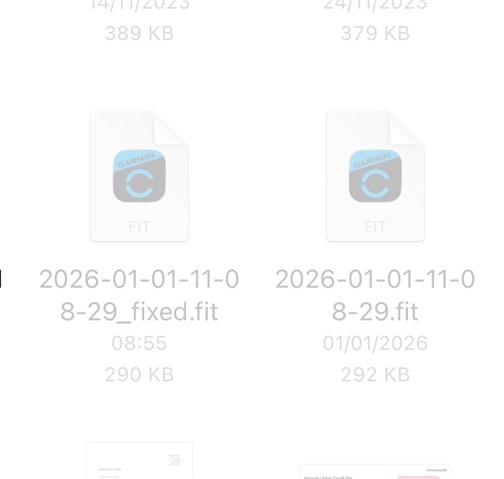Image resolution: width=504 pixels, height=479 pixels.
Task: Select the filename 2026-01-01-11-08-29.fit
Action: (375, 295)
